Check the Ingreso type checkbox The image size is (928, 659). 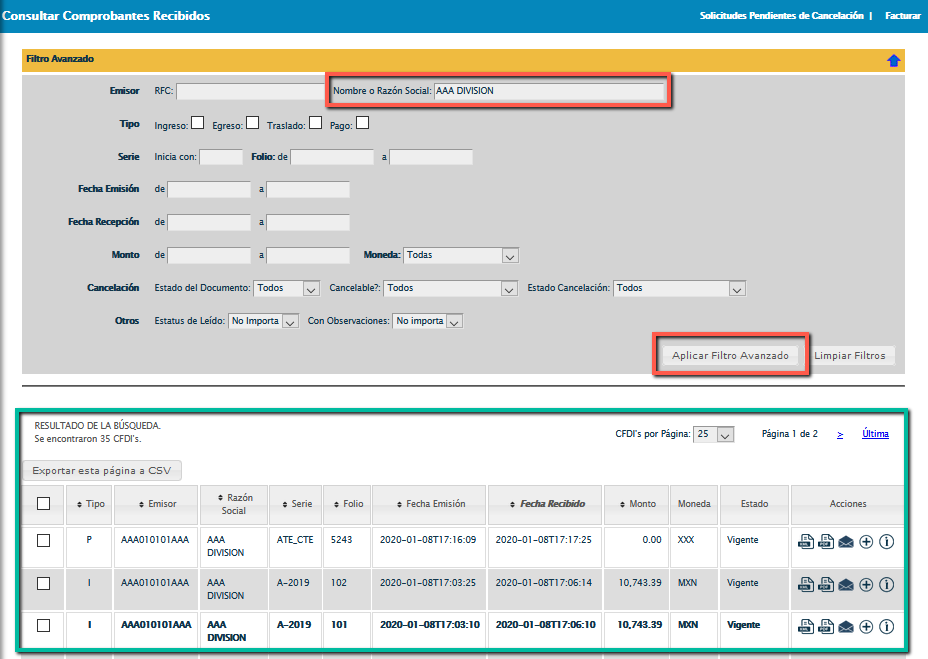coord(198,123)
